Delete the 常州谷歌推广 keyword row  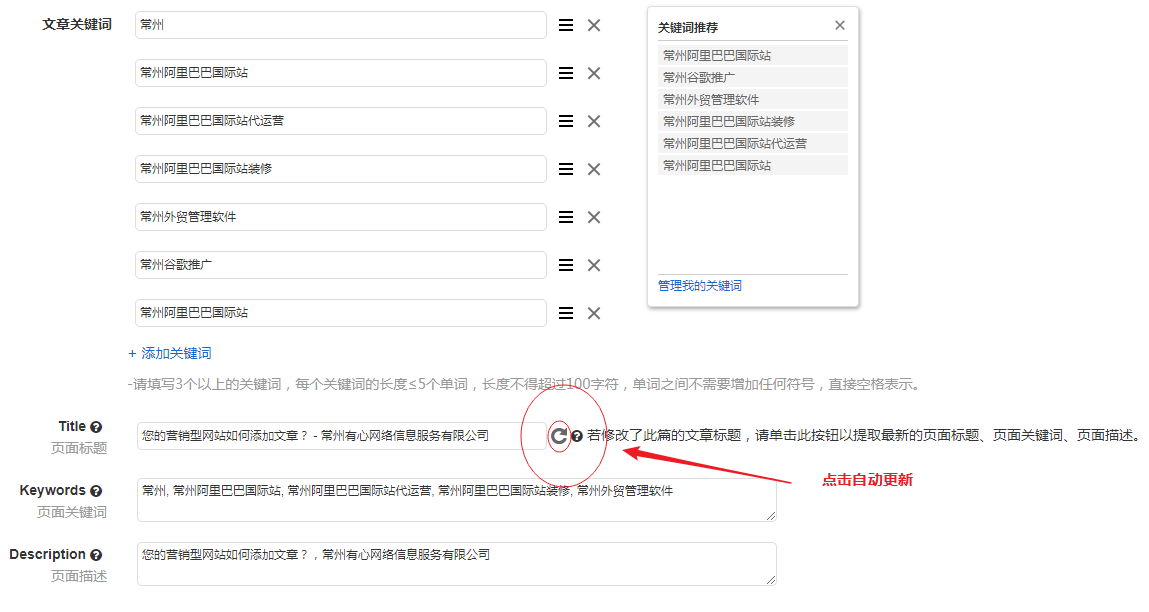594,265
